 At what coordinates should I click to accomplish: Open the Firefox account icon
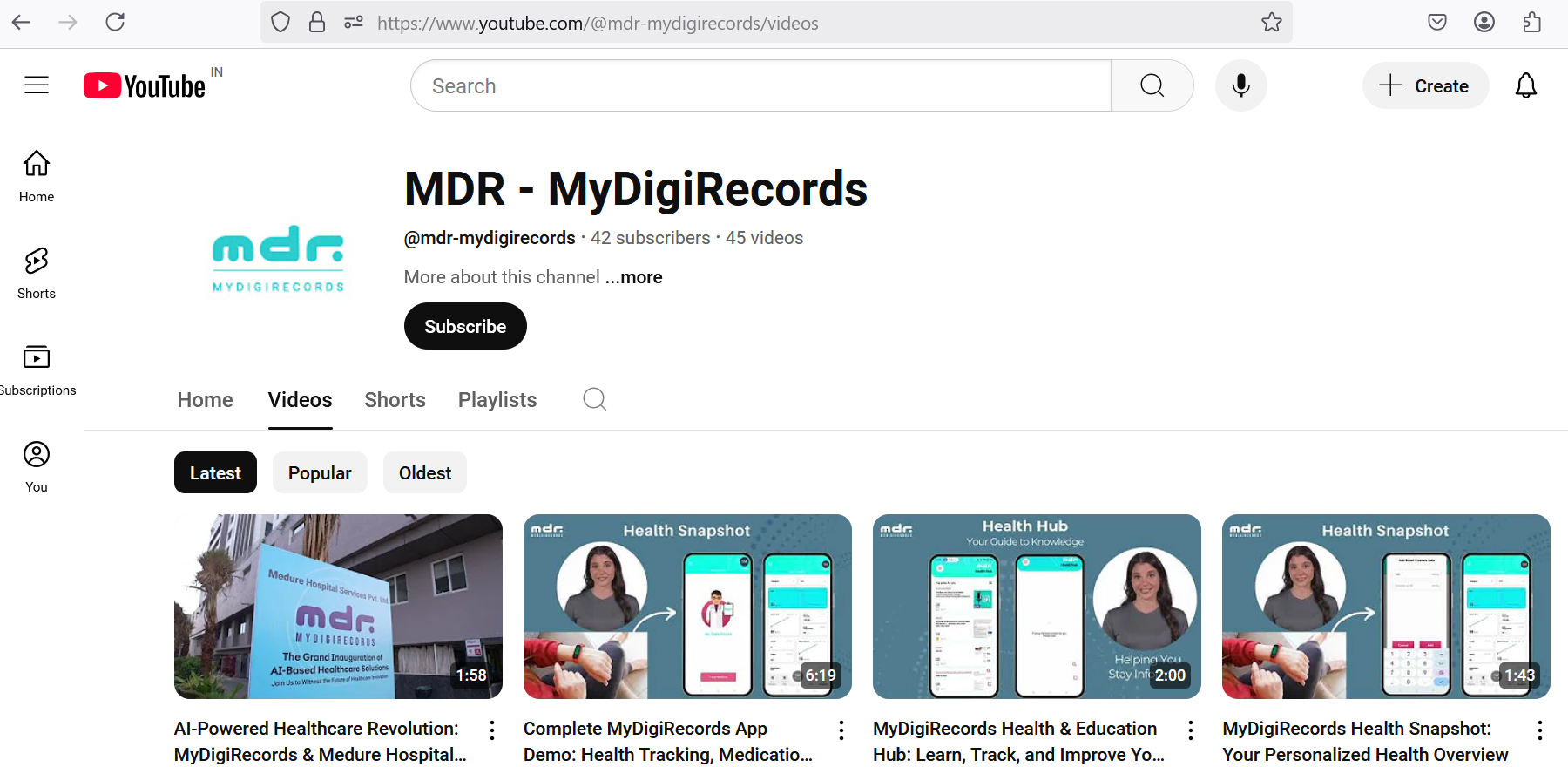tap(1484, 23)
